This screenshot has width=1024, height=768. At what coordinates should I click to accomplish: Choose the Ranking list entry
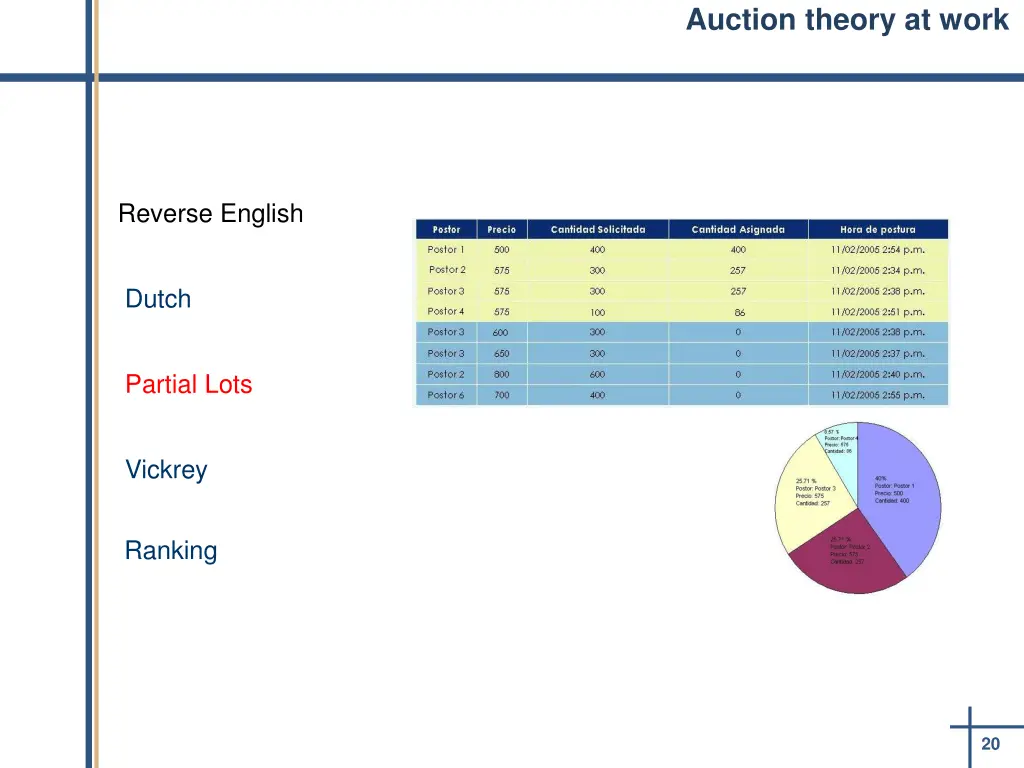click(x=171, y=551)
